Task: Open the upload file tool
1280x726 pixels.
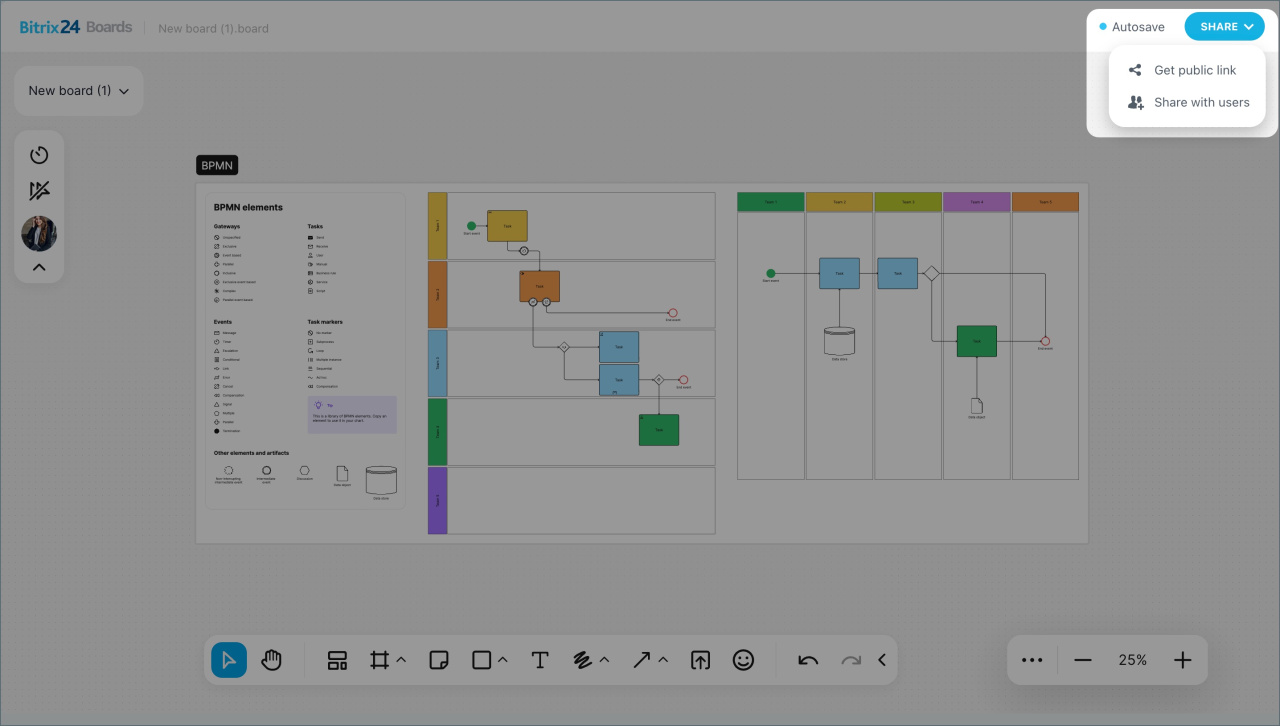Action: pos(701,660)
